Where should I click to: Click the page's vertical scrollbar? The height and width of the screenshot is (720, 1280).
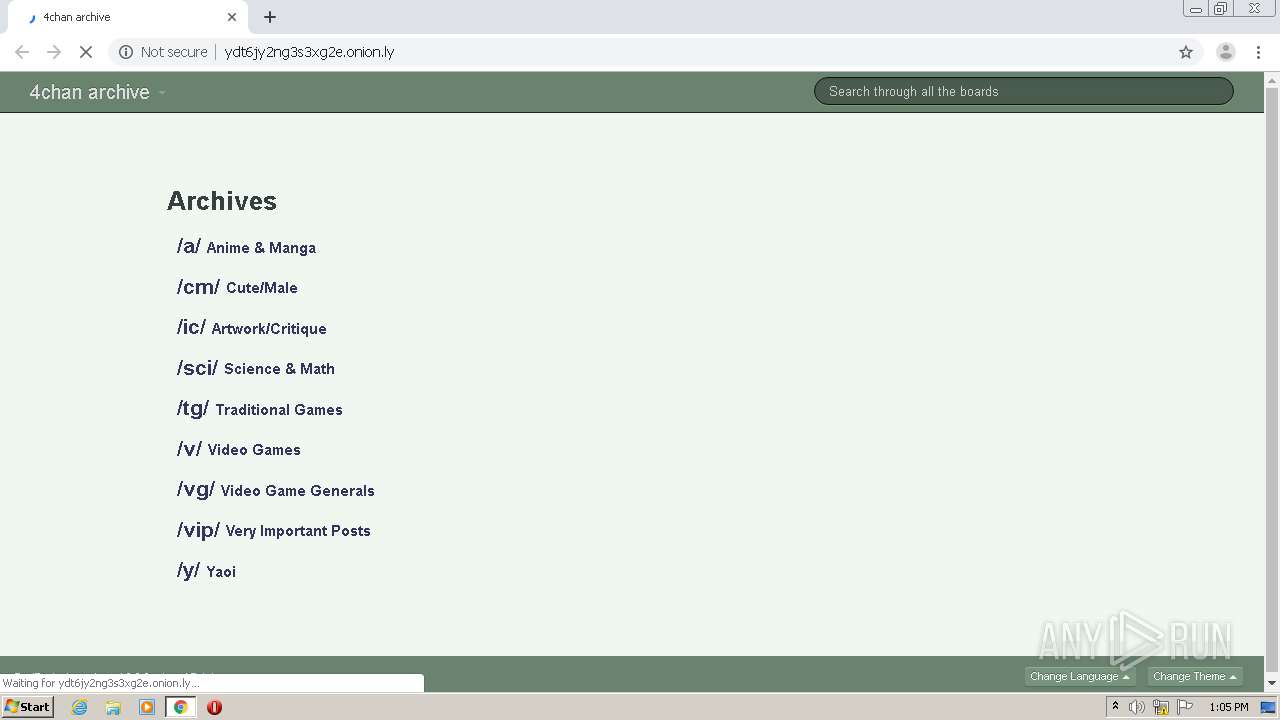pyautogui.click(x=1272, y=380)
